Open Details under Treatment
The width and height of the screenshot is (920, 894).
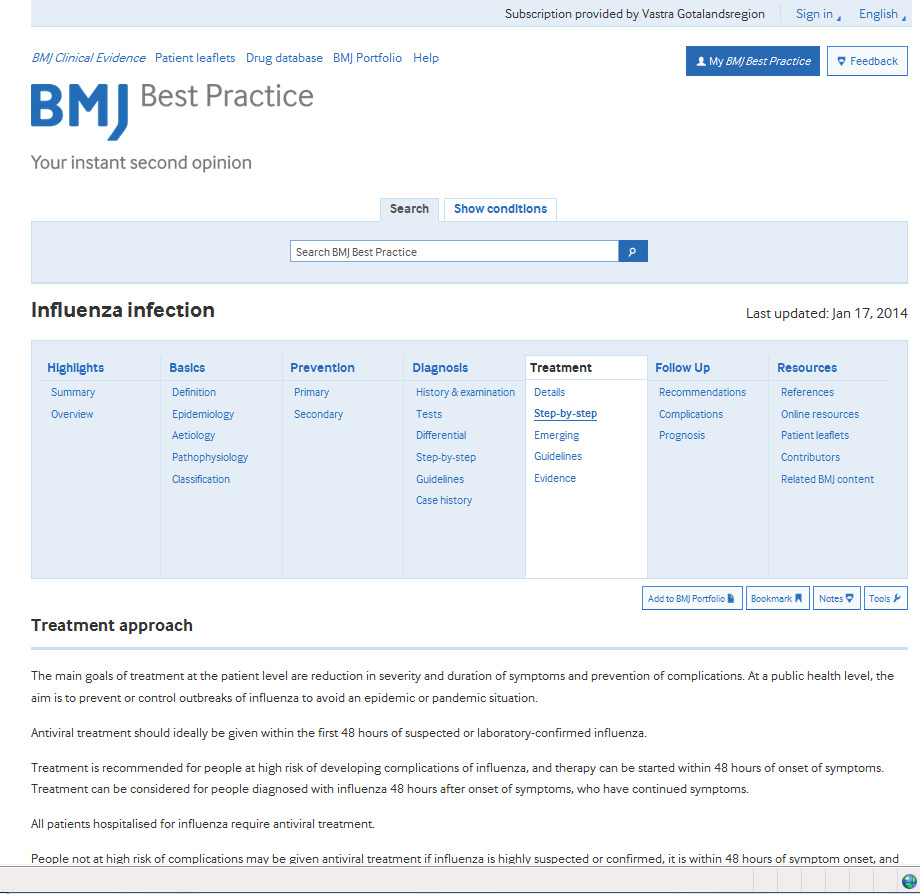(550, 392)
